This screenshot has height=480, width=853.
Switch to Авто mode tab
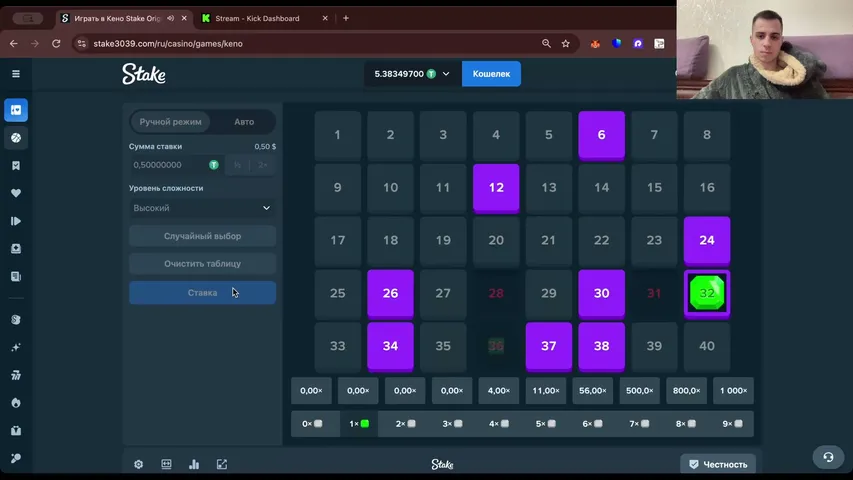click(x=244, y=122)
